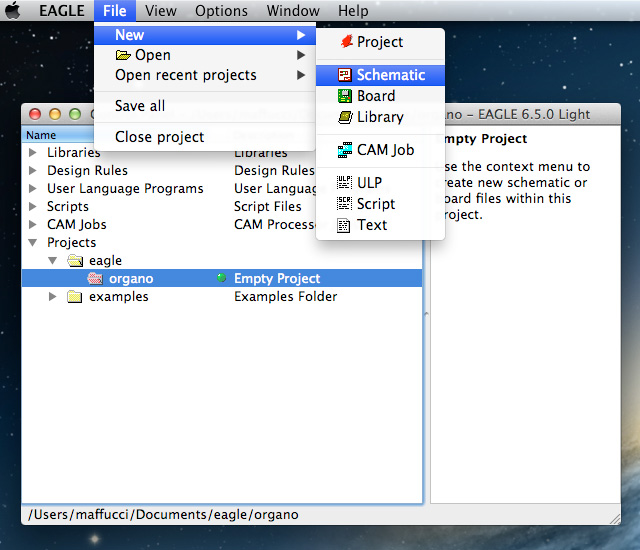Click the Schematic icon in New submenu
The height and width of the screenshot is (550, 640).
tap(344, 75)
